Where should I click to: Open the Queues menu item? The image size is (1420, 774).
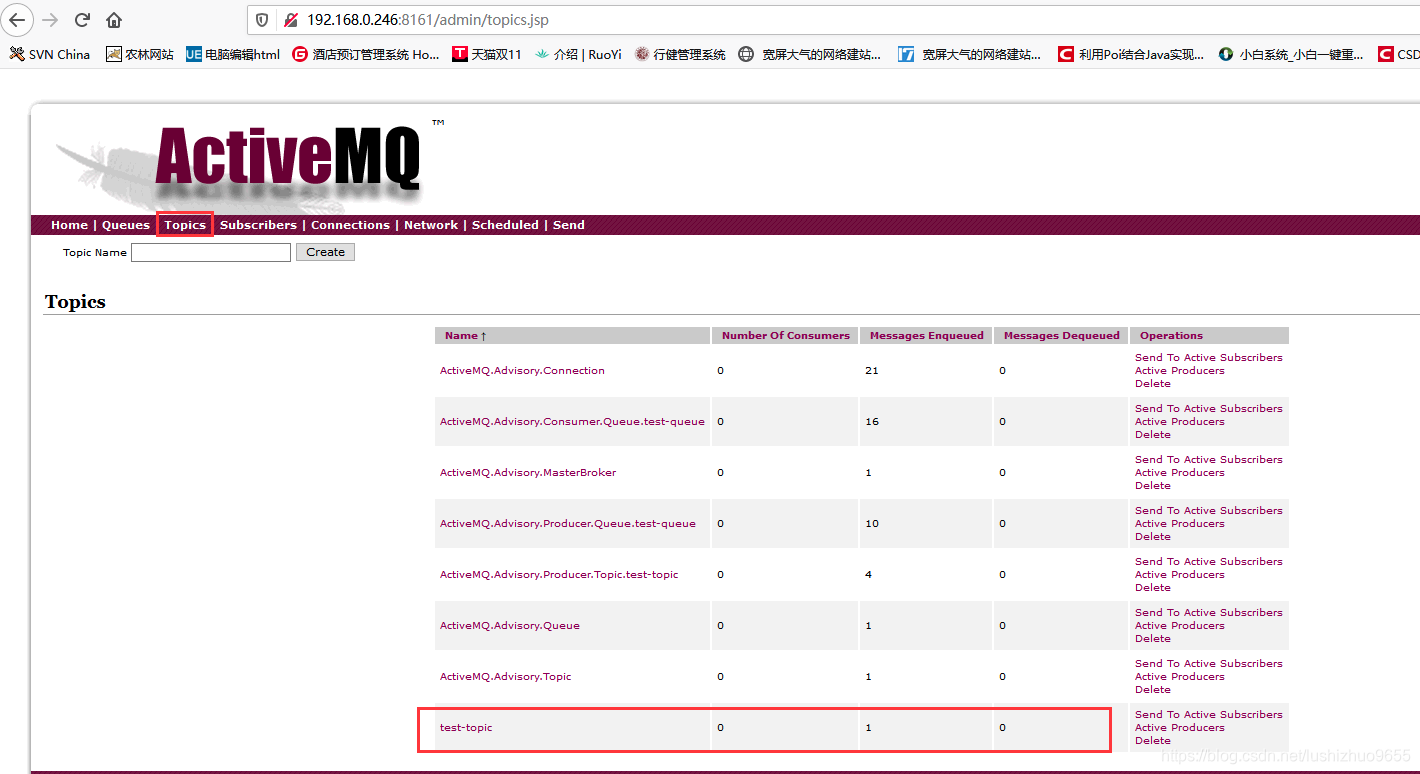coord(126,225)
